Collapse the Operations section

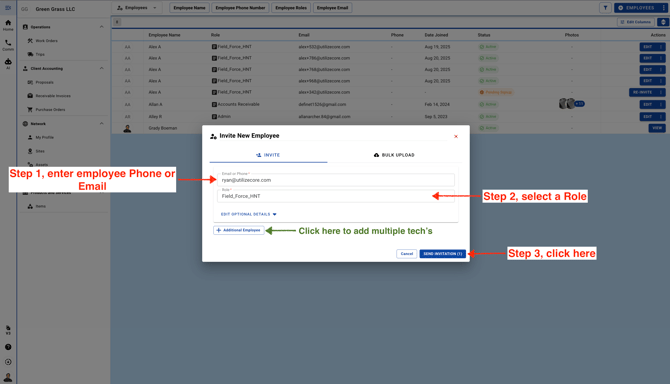[x=102, y=27]
